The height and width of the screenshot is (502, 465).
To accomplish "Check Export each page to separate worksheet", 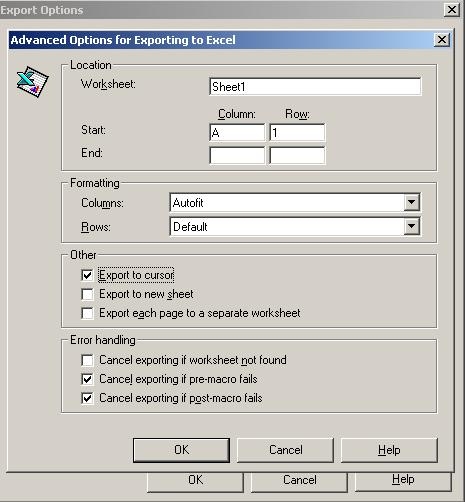I will tap(87, 313).
